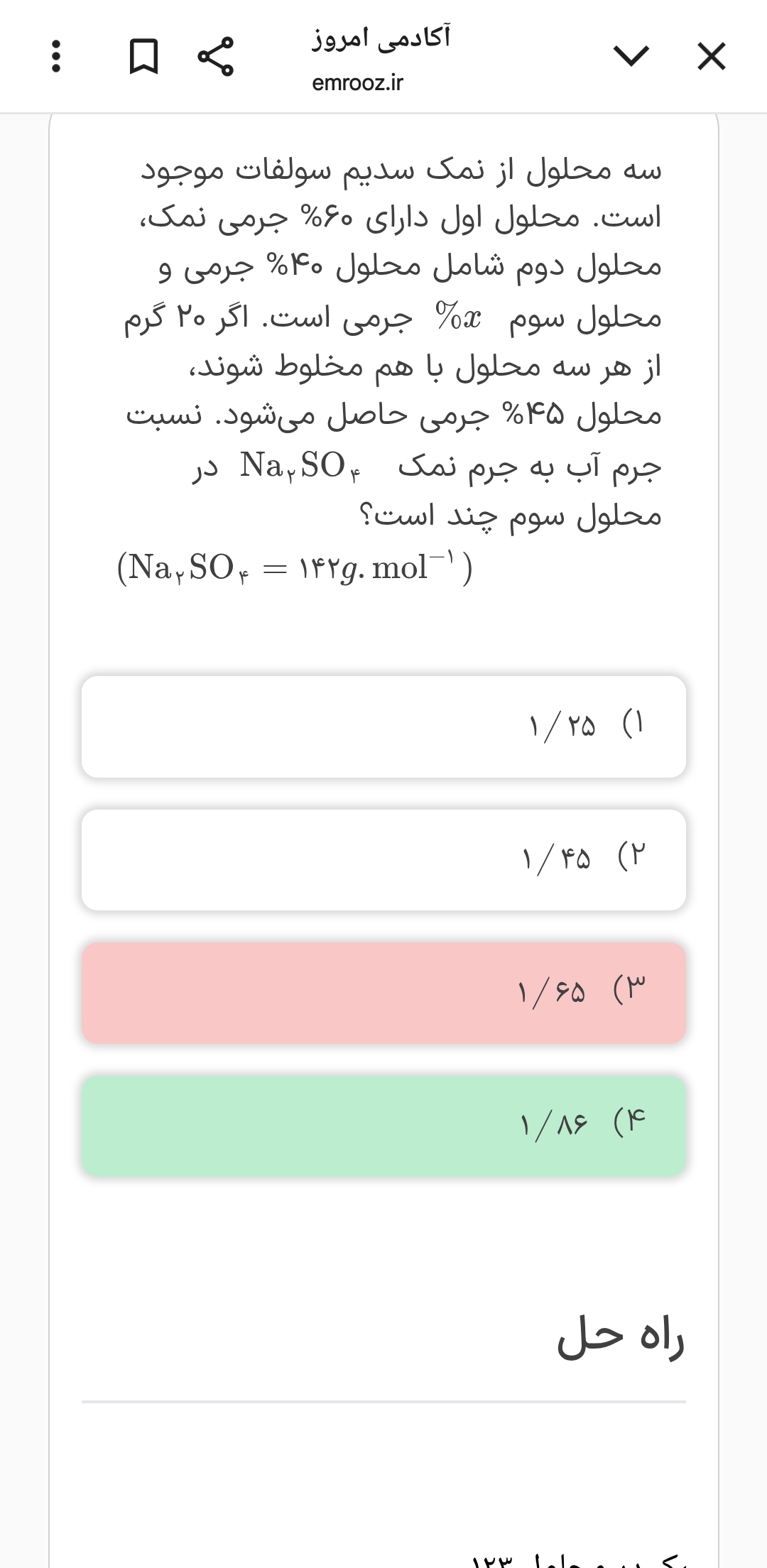
Task: Tap the %x math expression in the question
Action: coord(459,317)
